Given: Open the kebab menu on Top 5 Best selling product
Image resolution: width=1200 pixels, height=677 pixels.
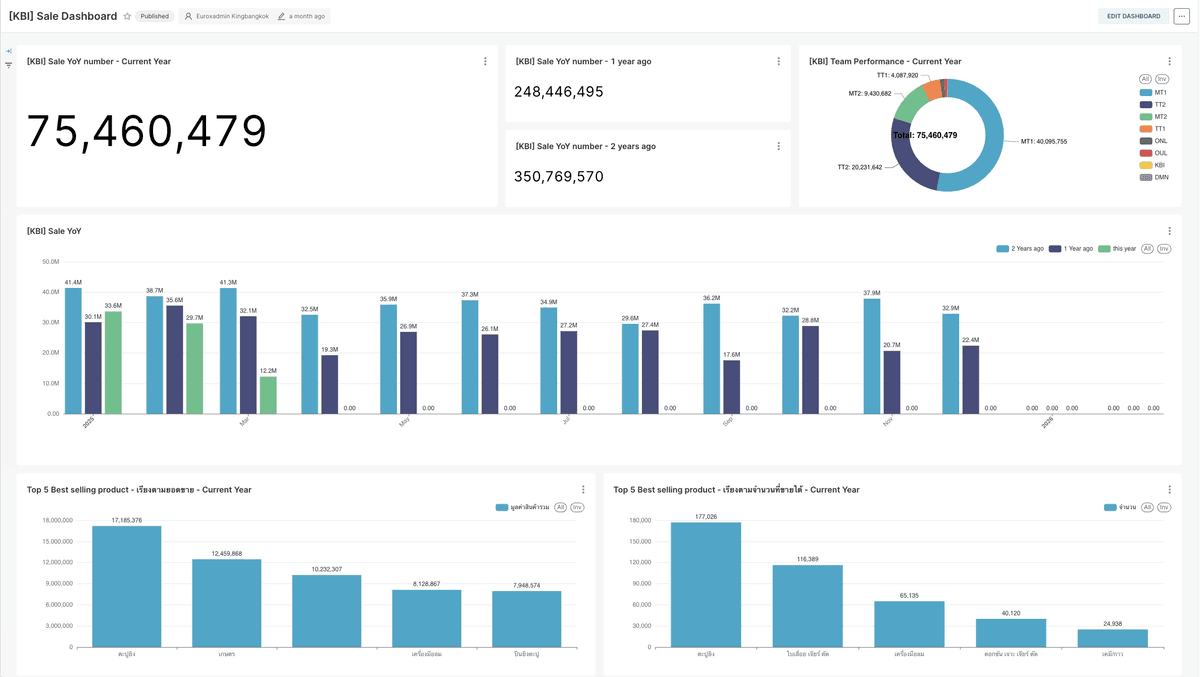Looking at the screenshot, I should pos(583,490).
